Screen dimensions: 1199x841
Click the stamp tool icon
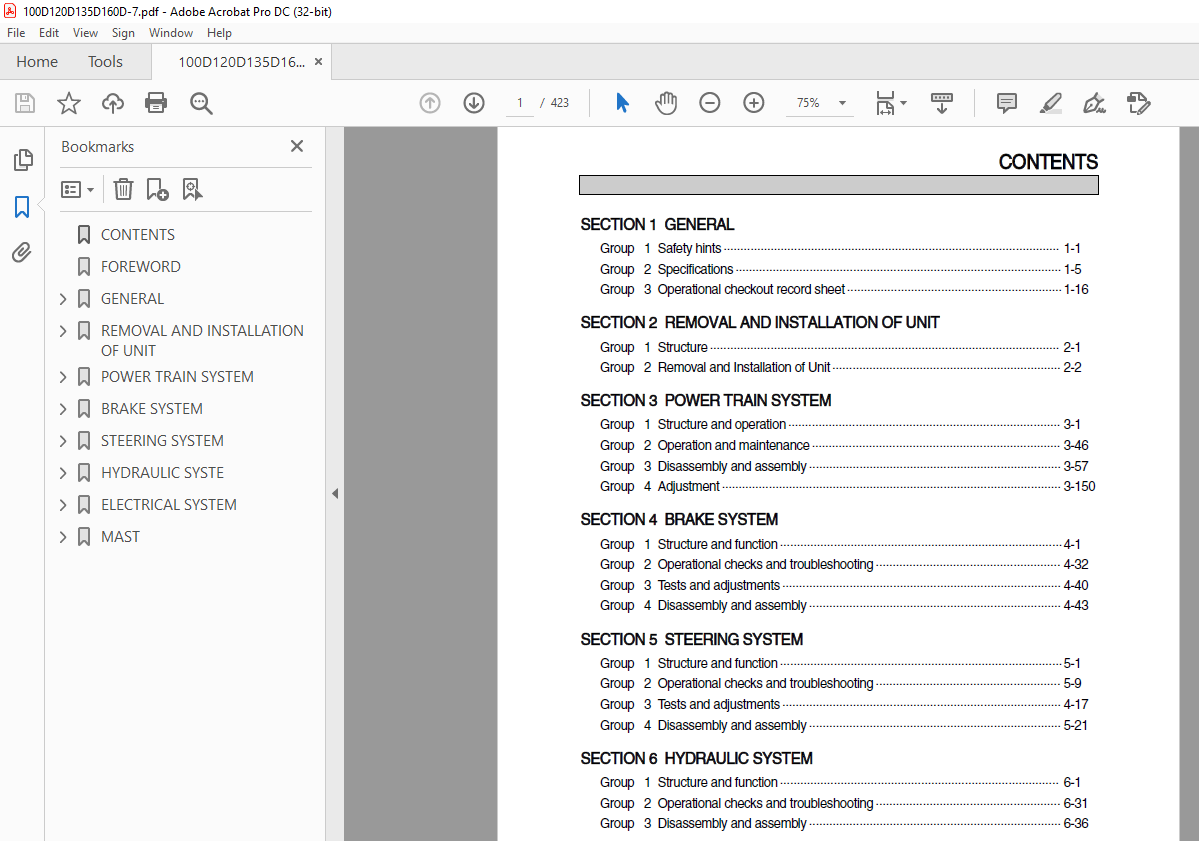(x=1139, y=102)
